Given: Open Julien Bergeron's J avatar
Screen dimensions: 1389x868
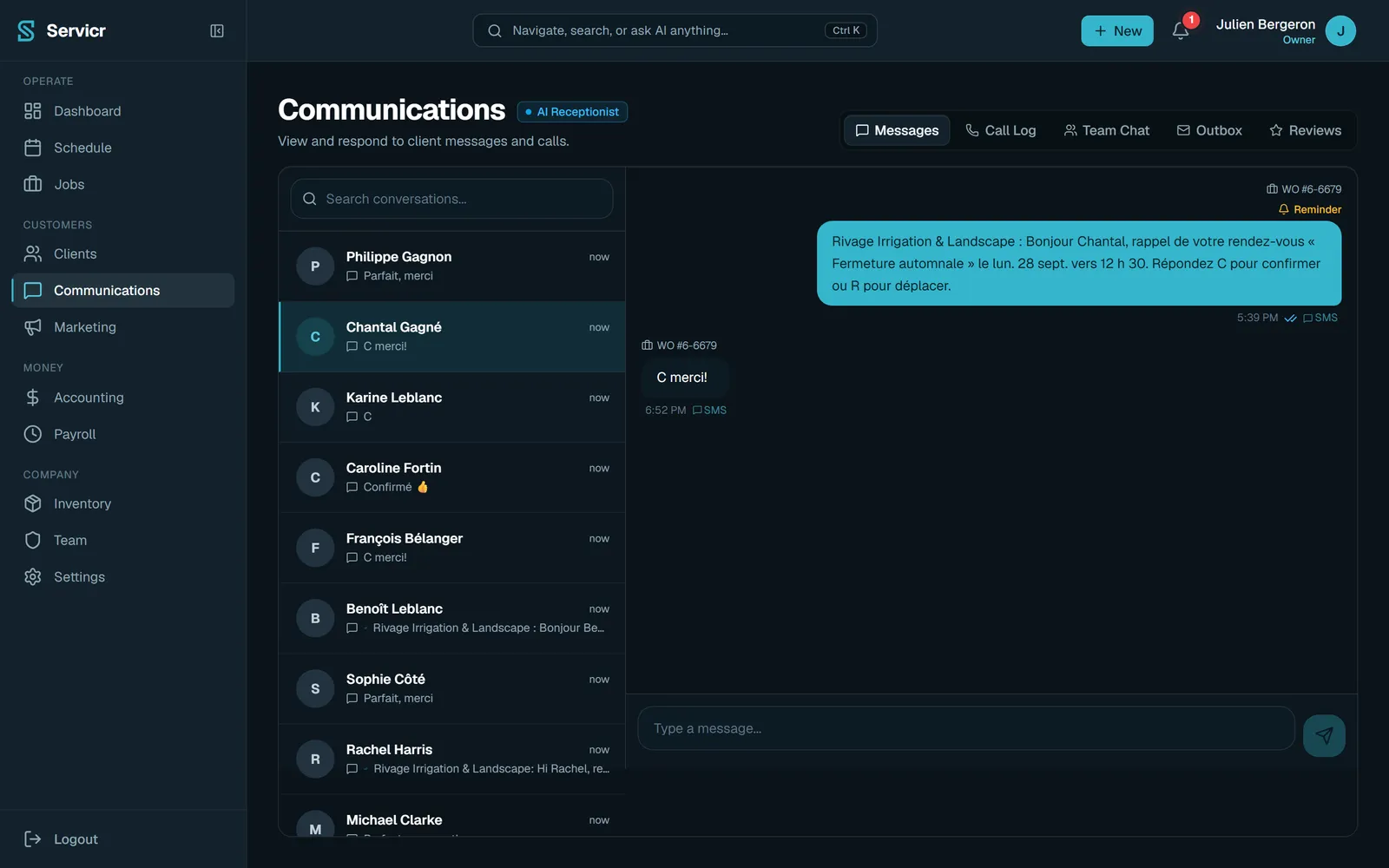Looking at the screenshot, I should click(x=1340, y=30).
